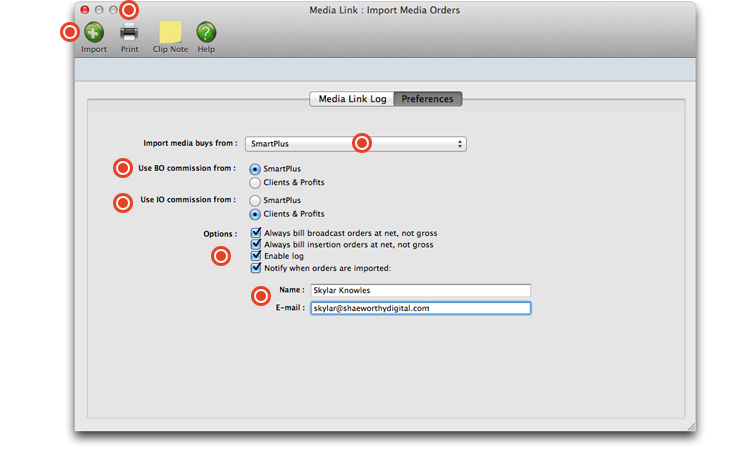Select SmartPlus for BO commission
This screenshot has height=449, width=753.
click(x=255, y=169)
